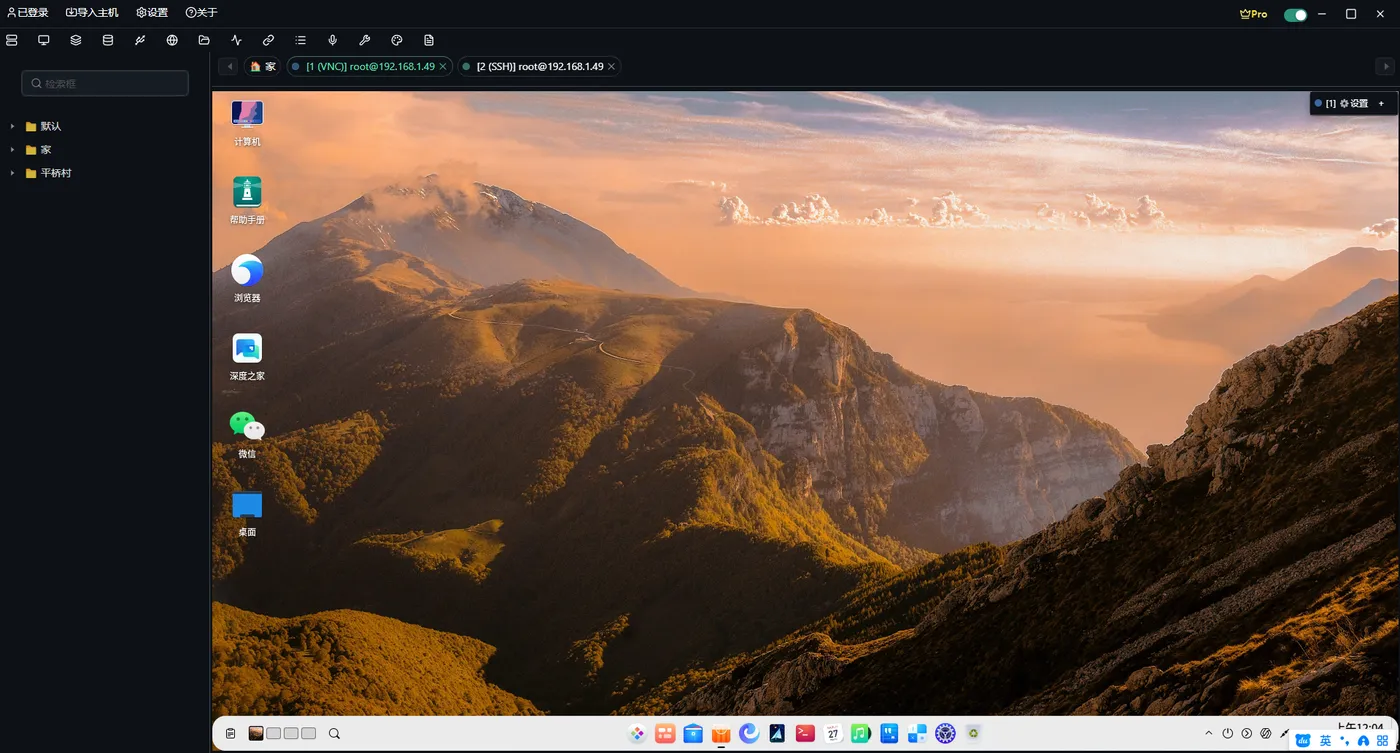Open the color palette theme icon
The height and width of the screenshot is (753, 1400).
pyautogui.click(x=397, y=40)
